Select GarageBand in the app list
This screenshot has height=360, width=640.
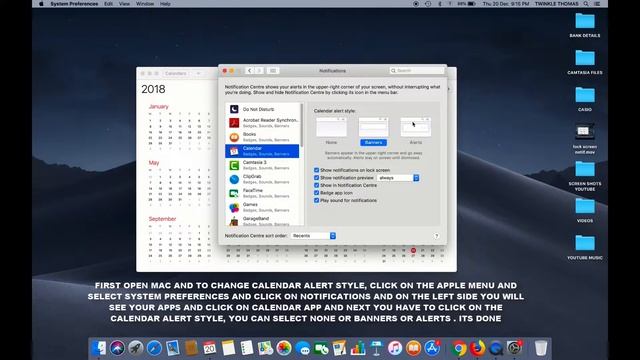[x=262, y=221]
